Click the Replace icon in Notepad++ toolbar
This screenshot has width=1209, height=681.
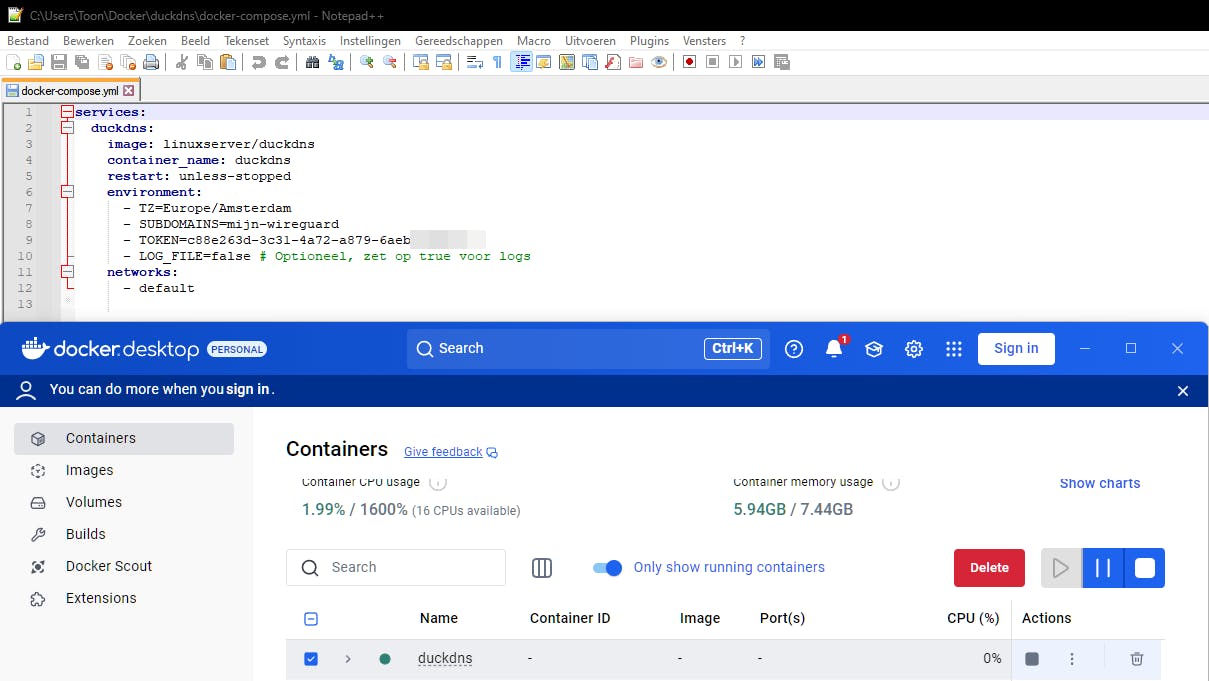click(x=336, y=62)
